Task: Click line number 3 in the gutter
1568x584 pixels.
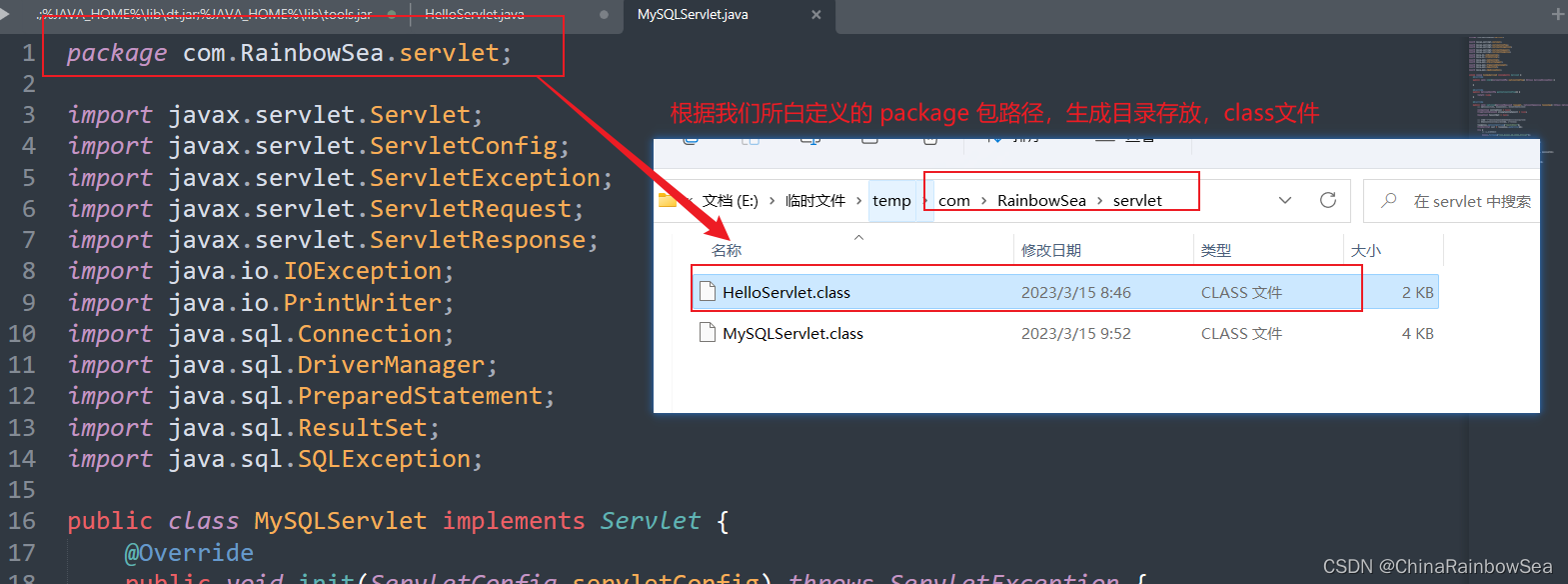Action: pyautogui.click(x=29, y=115)
